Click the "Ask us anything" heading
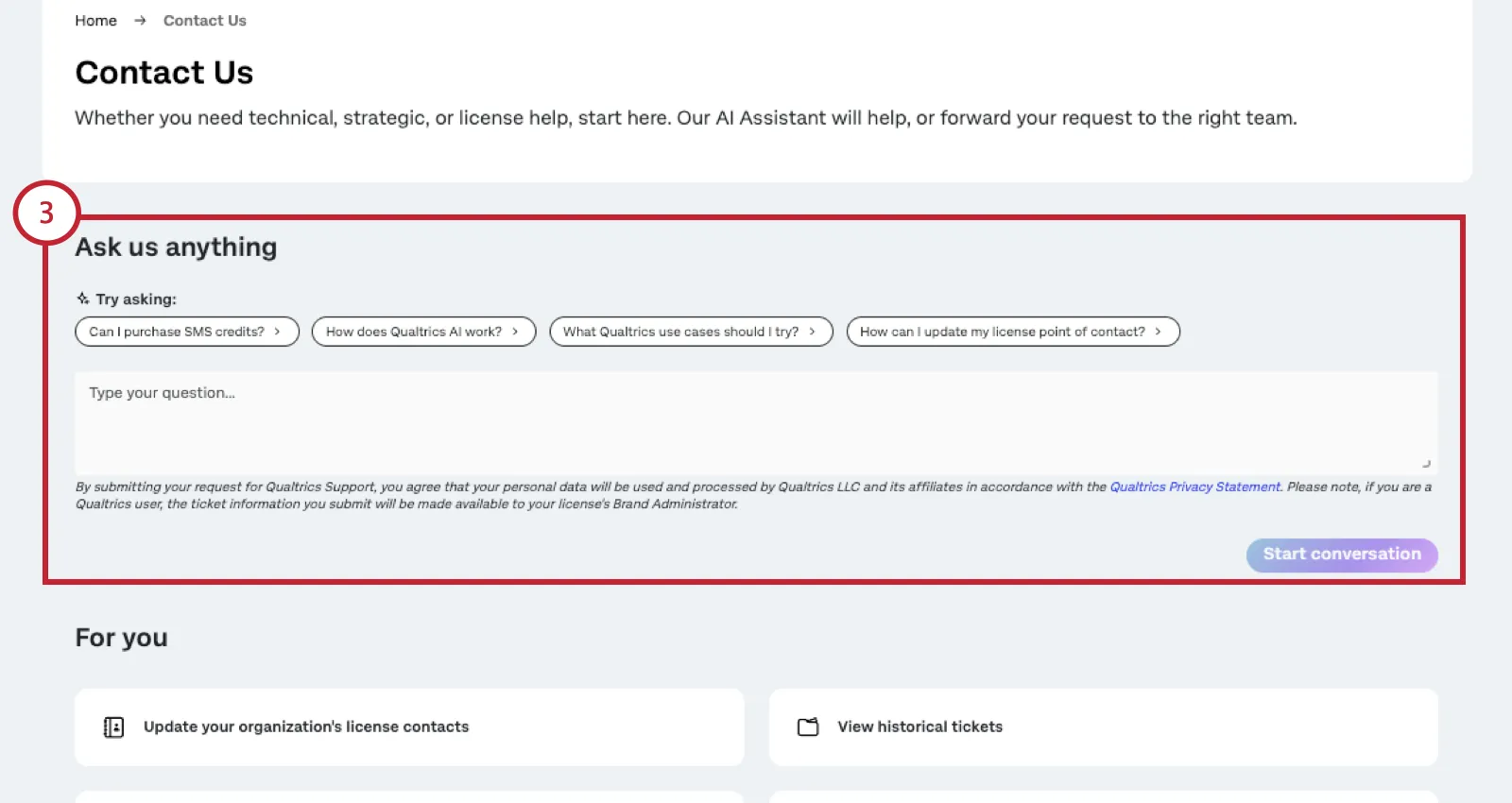Screen dimensions: 1512x803 176,248
